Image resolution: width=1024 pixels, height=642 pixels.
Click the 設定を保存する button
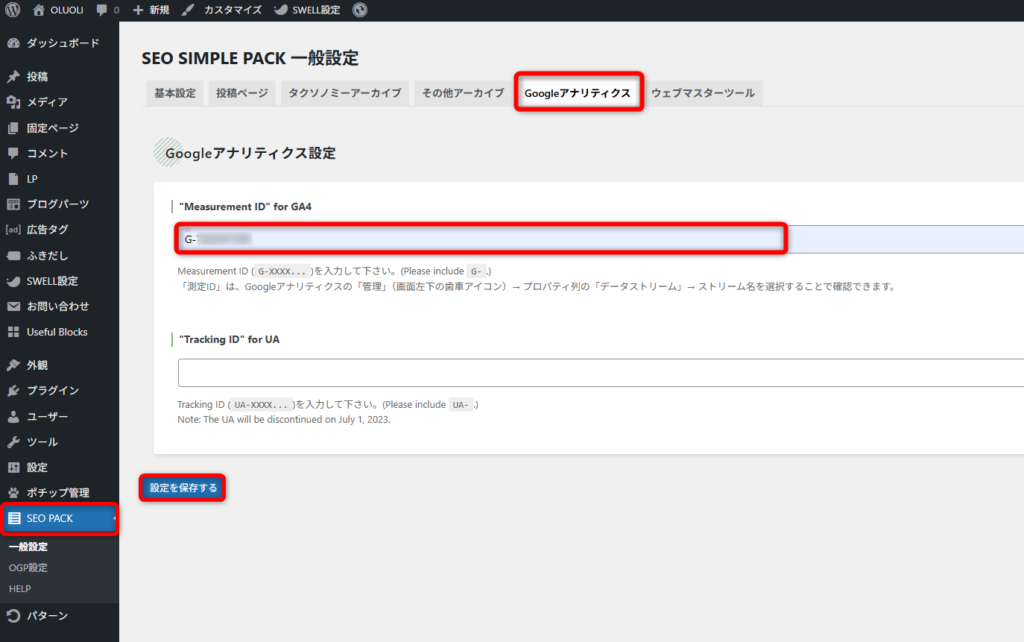pyautogui.click(x=183, y=488)
